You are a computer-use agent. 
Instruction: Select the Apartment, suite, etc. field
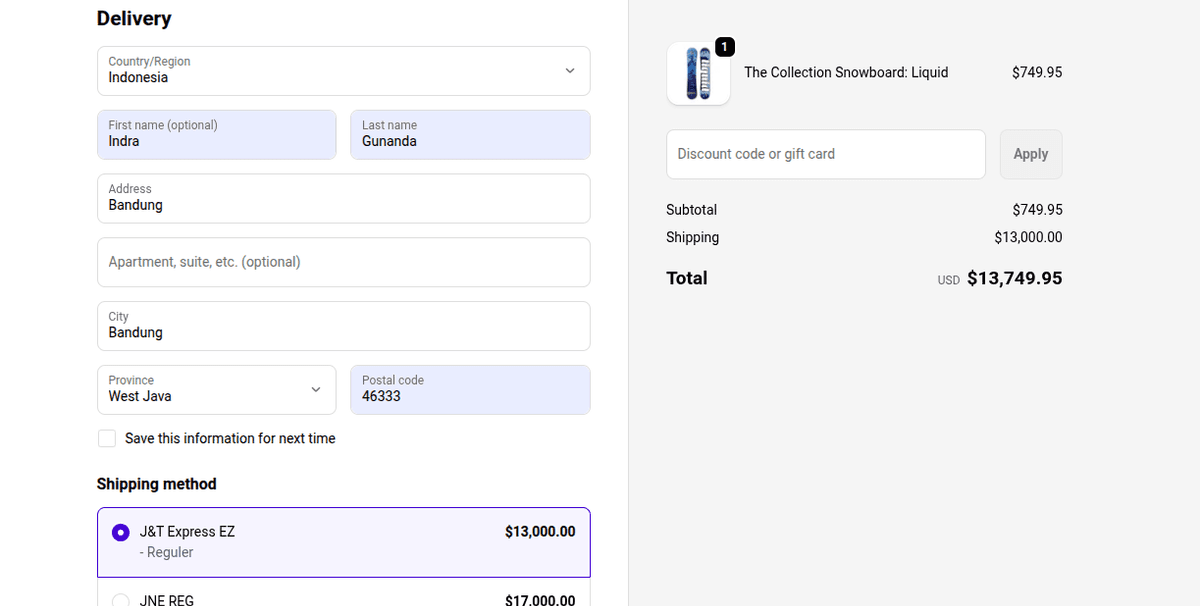tap(343, 262)
